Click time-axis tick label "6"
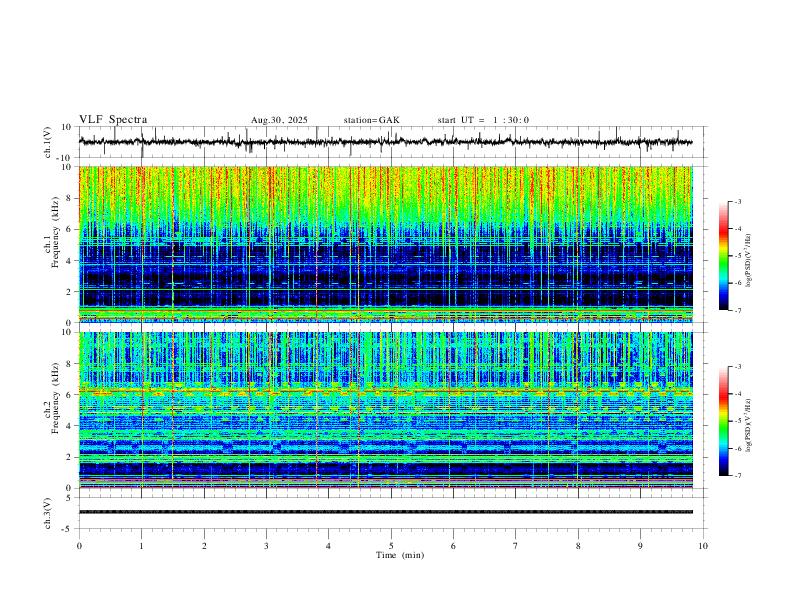The width and height of the screenshot is (792, 612). click(x=453, y=546)
